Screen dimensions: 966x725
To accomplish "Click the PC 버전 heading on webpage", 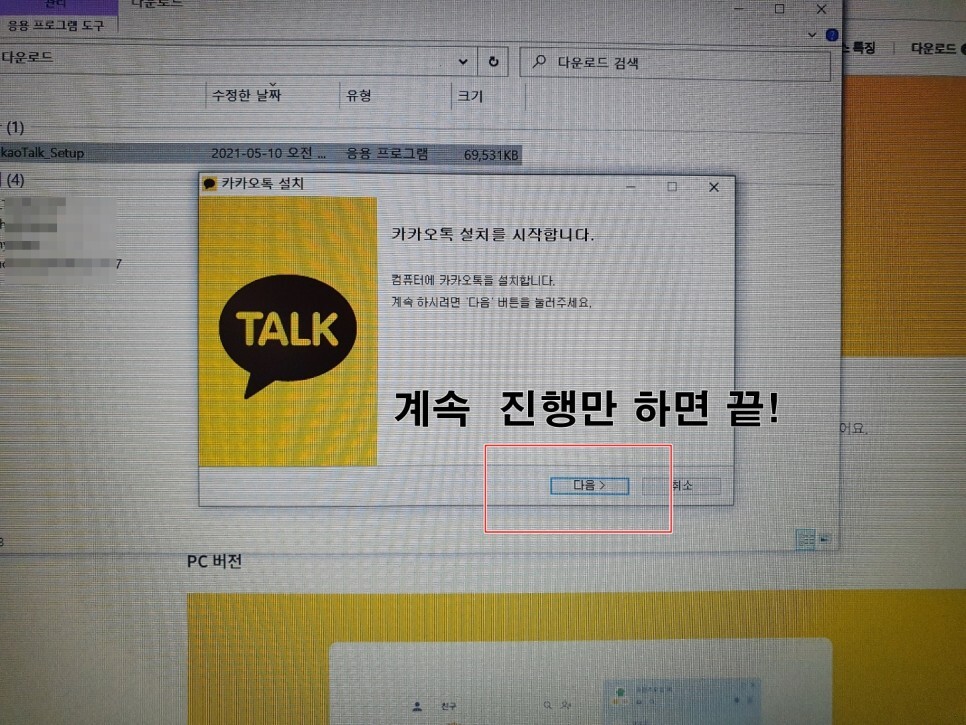I will pyautogui.click(x=214, y=561).
